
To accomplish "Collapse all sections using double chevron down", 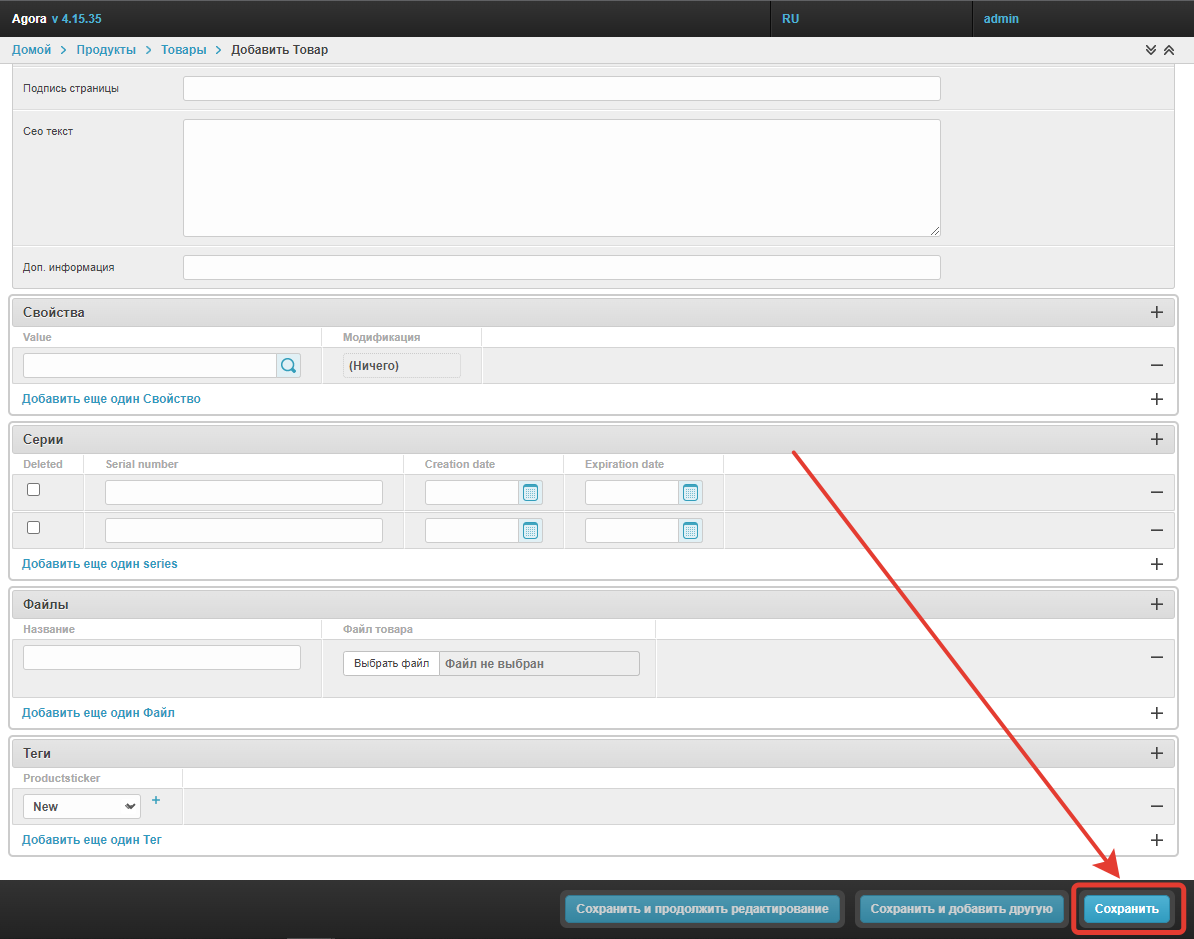I will [x=1151, y=50].
